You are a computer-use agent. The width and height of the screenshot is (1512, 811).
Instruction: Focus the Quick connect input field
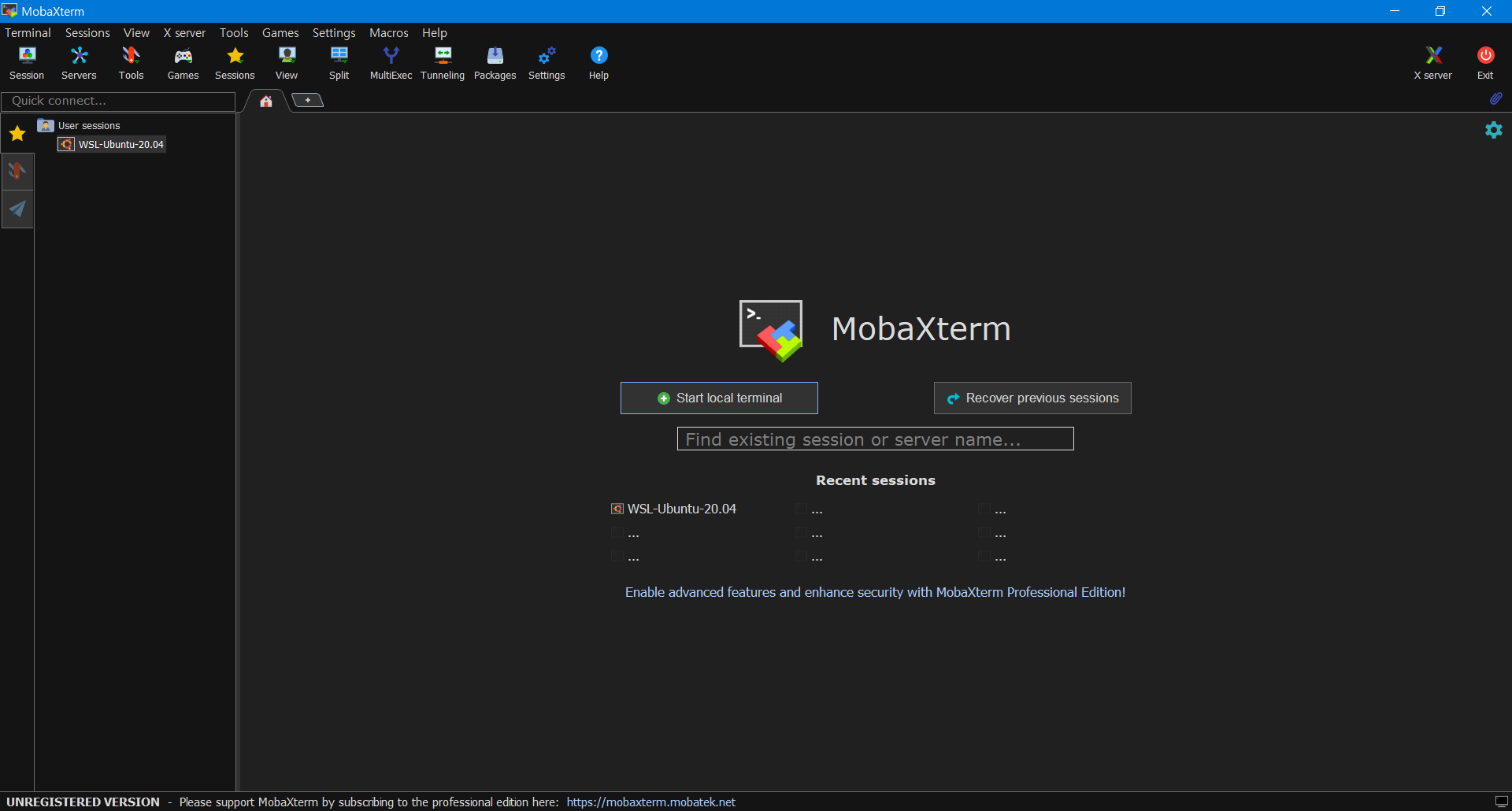click(x=118, y=101)
